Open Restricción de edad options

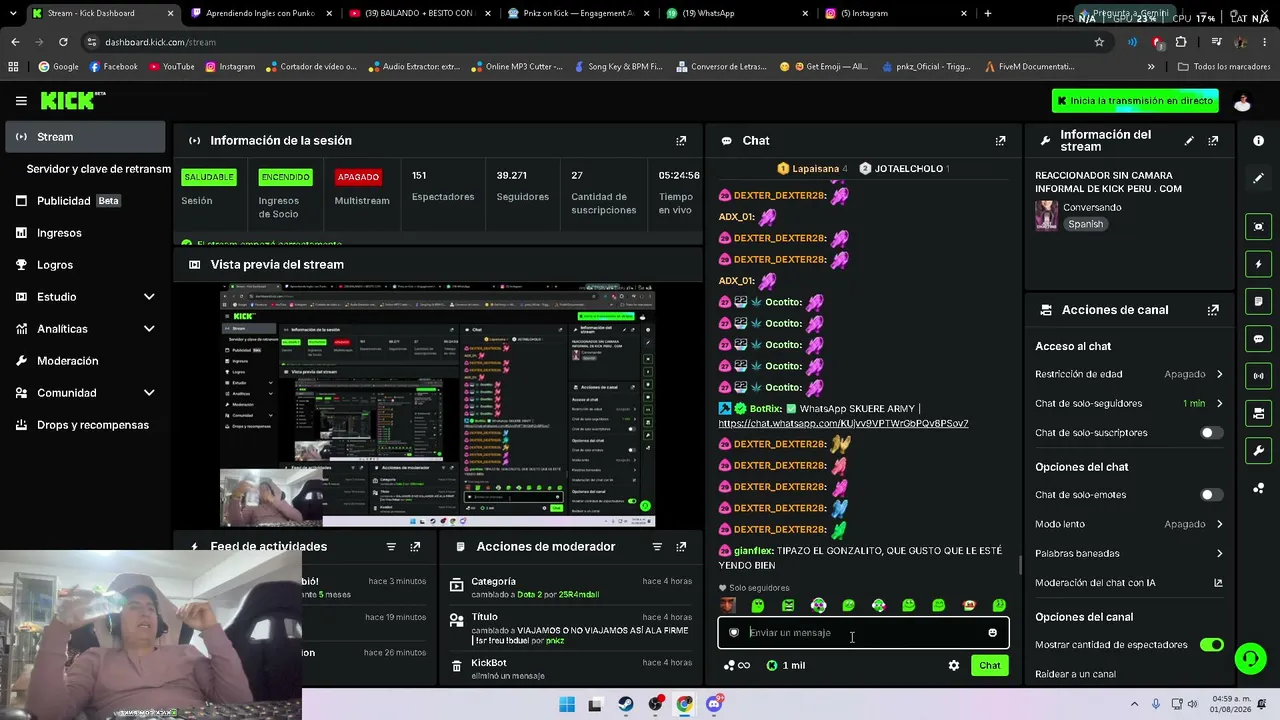(1129, 374)
